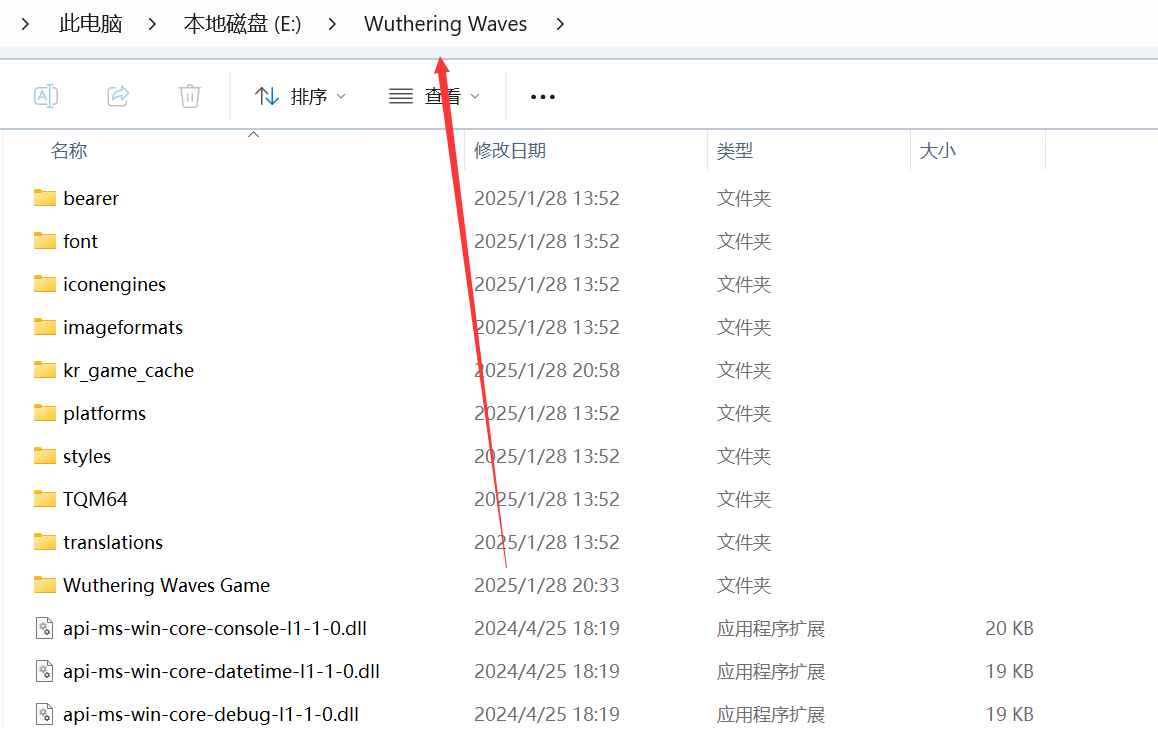Image resolution: width=1158 pixels, height=752 pixels.
Task: Click the share icon in the toolbar
Action: [x=118, y=95]
